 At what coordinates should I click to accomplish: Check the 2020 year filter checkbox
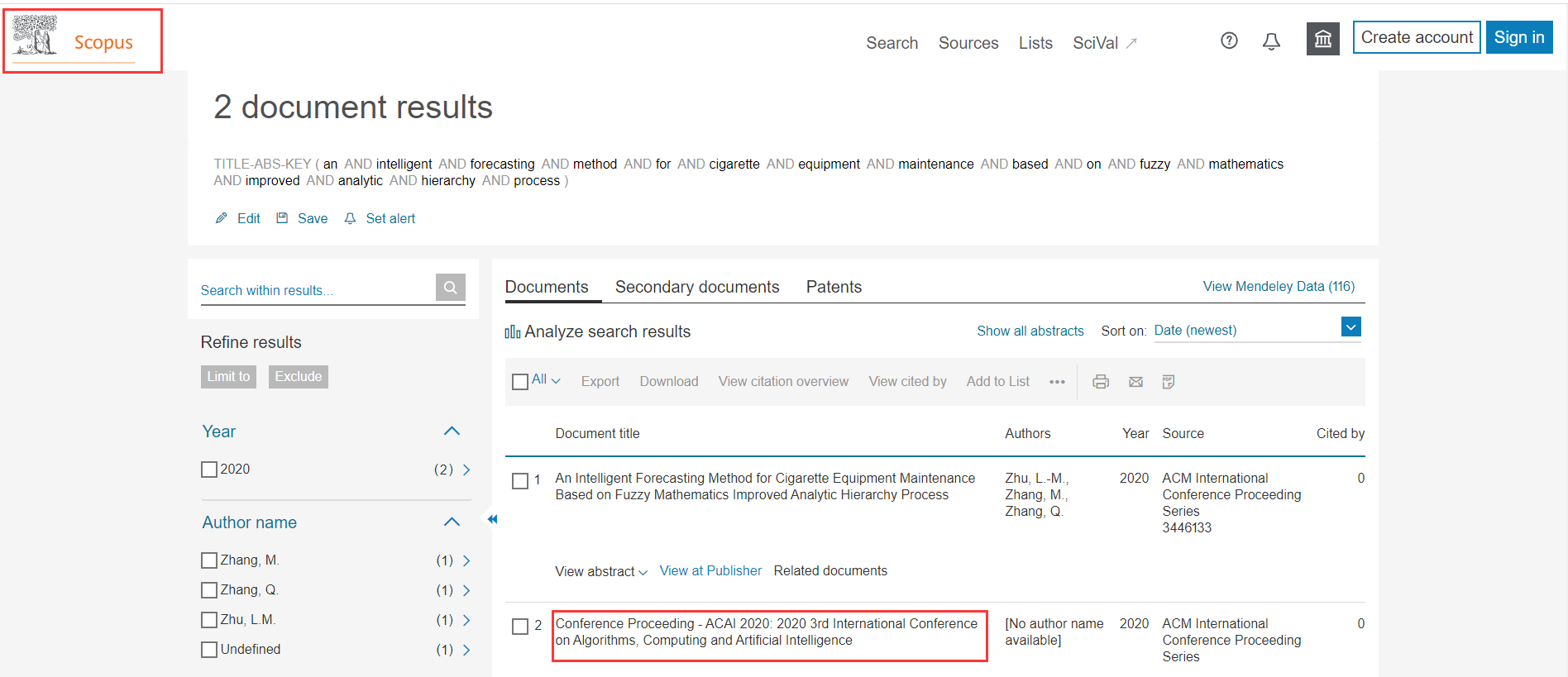[x=209, y=470]
